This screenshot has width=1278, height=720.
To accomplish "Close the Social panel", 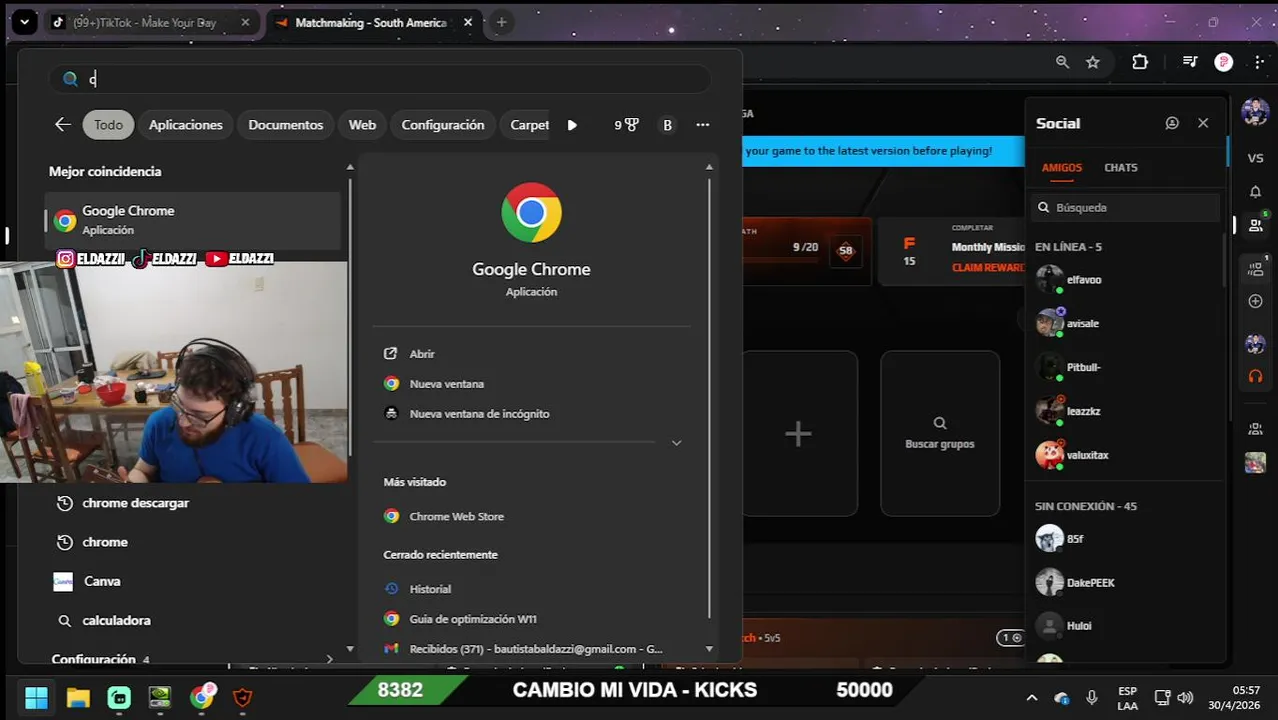I will [x=1203, y=123].
